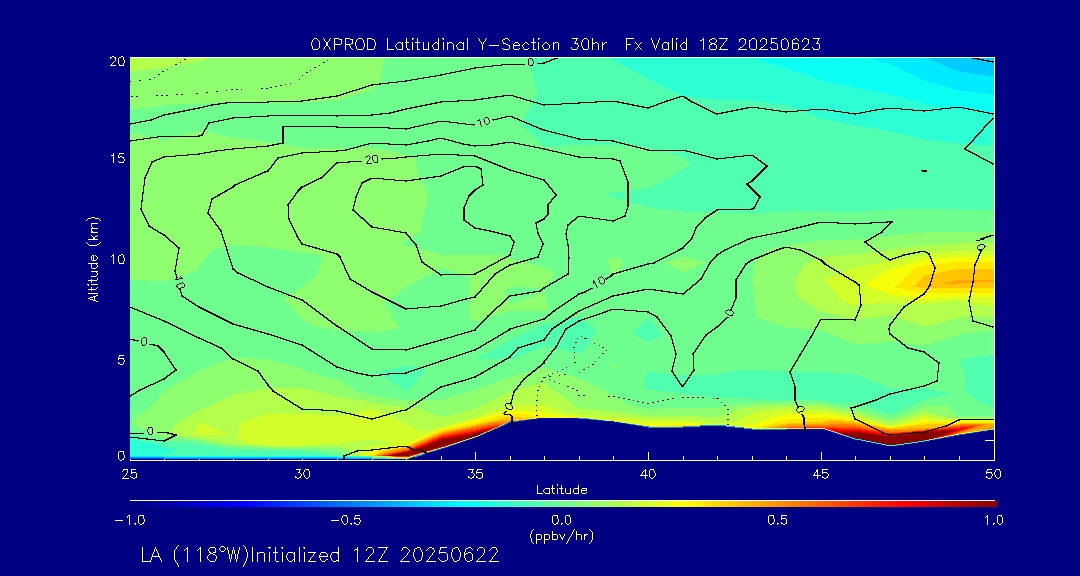1080x576 pixels.
Task: Click the 'Altitude (km)' axis label
Action: [92, 258]
